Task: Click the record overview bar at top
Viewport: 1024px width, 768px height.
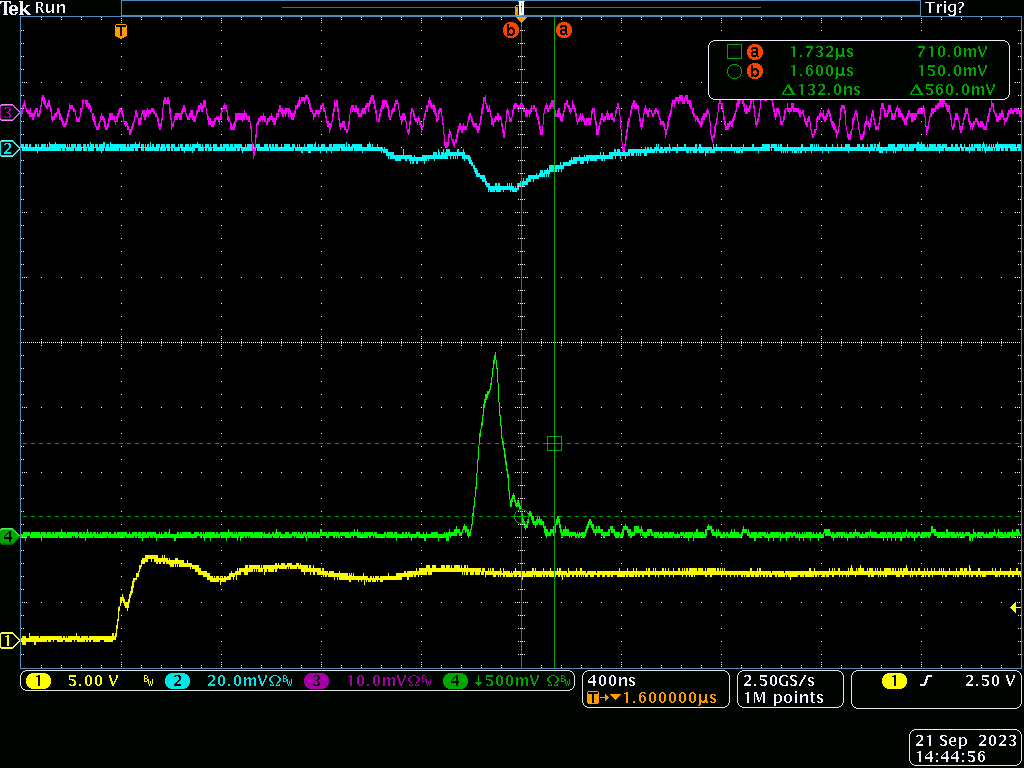Action: [x=520, y=8]
